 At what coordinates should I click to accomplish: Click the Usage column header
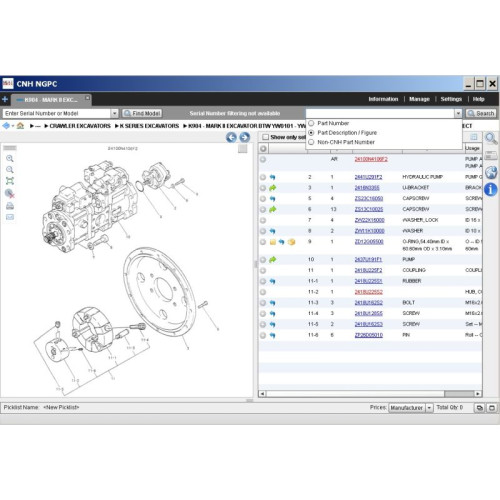473,148
